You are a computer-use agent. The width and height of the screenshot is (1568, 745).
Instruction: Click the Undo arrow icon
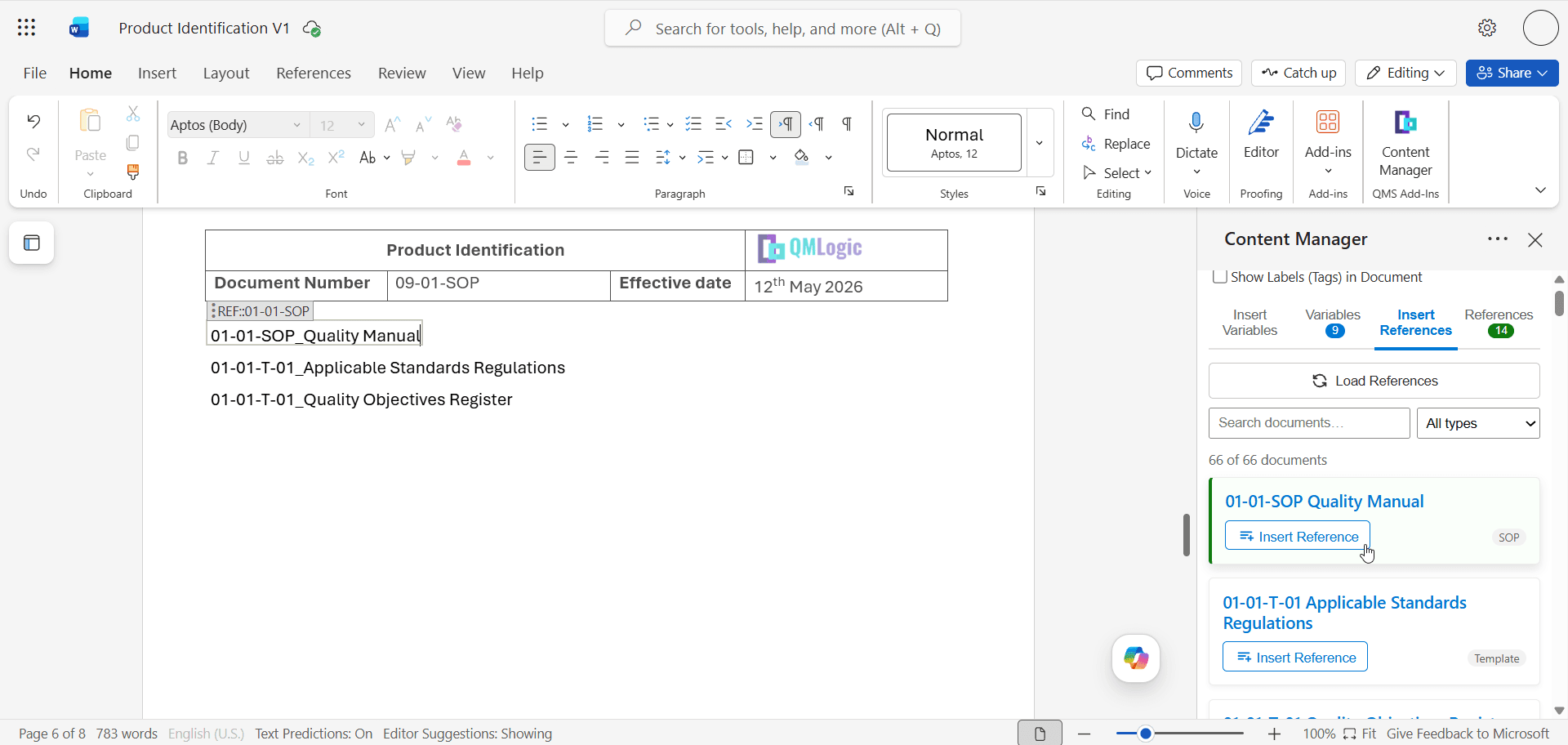point(33,122)
